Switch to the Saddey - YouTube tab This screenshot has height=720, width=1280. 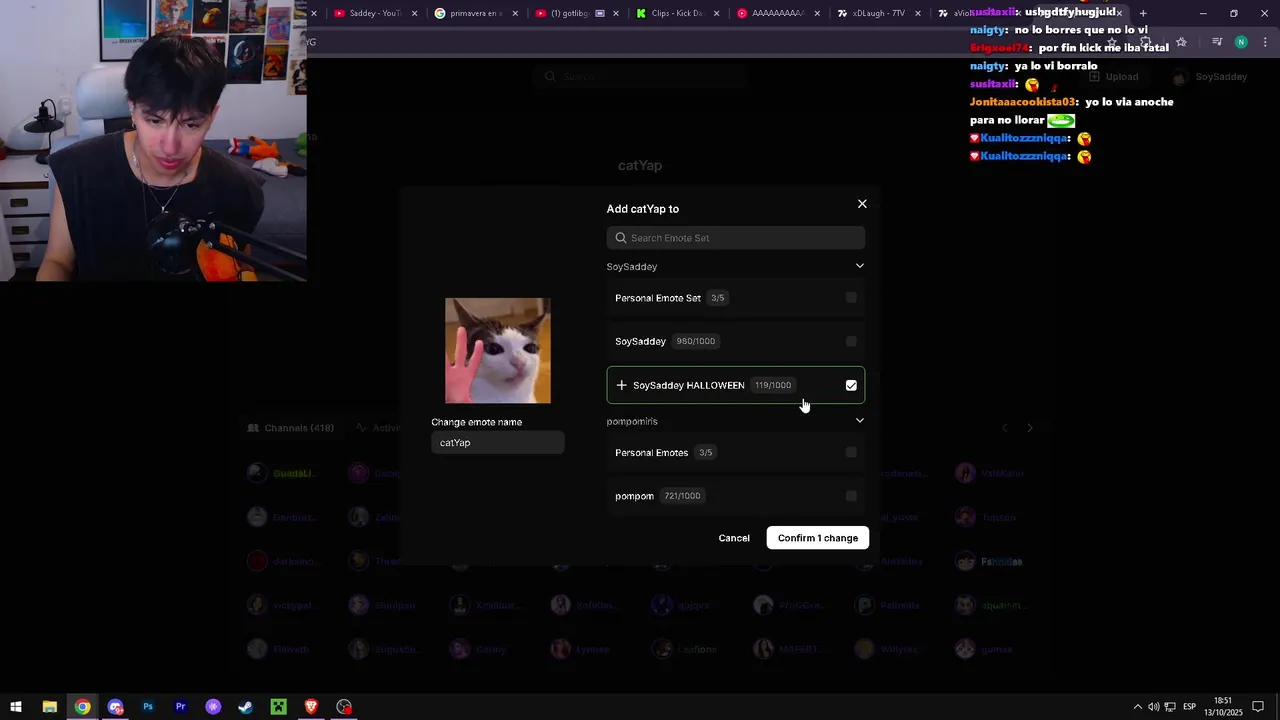pos(375,13)
